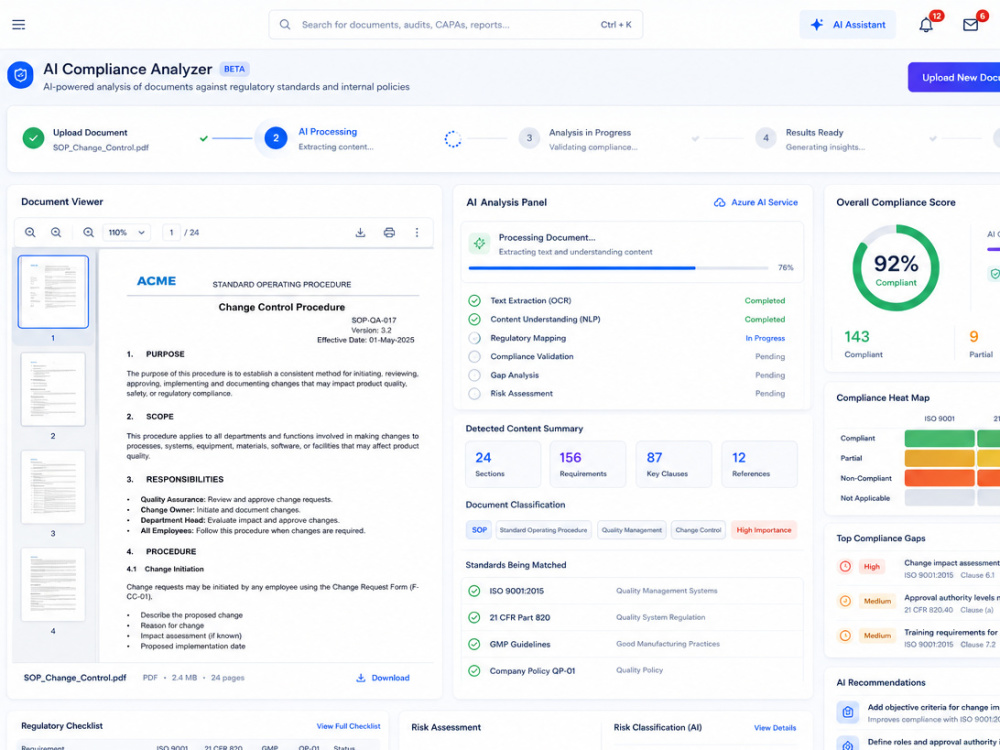Click the 12 References card
1000x750 pixels.
(x=760, y=464)
